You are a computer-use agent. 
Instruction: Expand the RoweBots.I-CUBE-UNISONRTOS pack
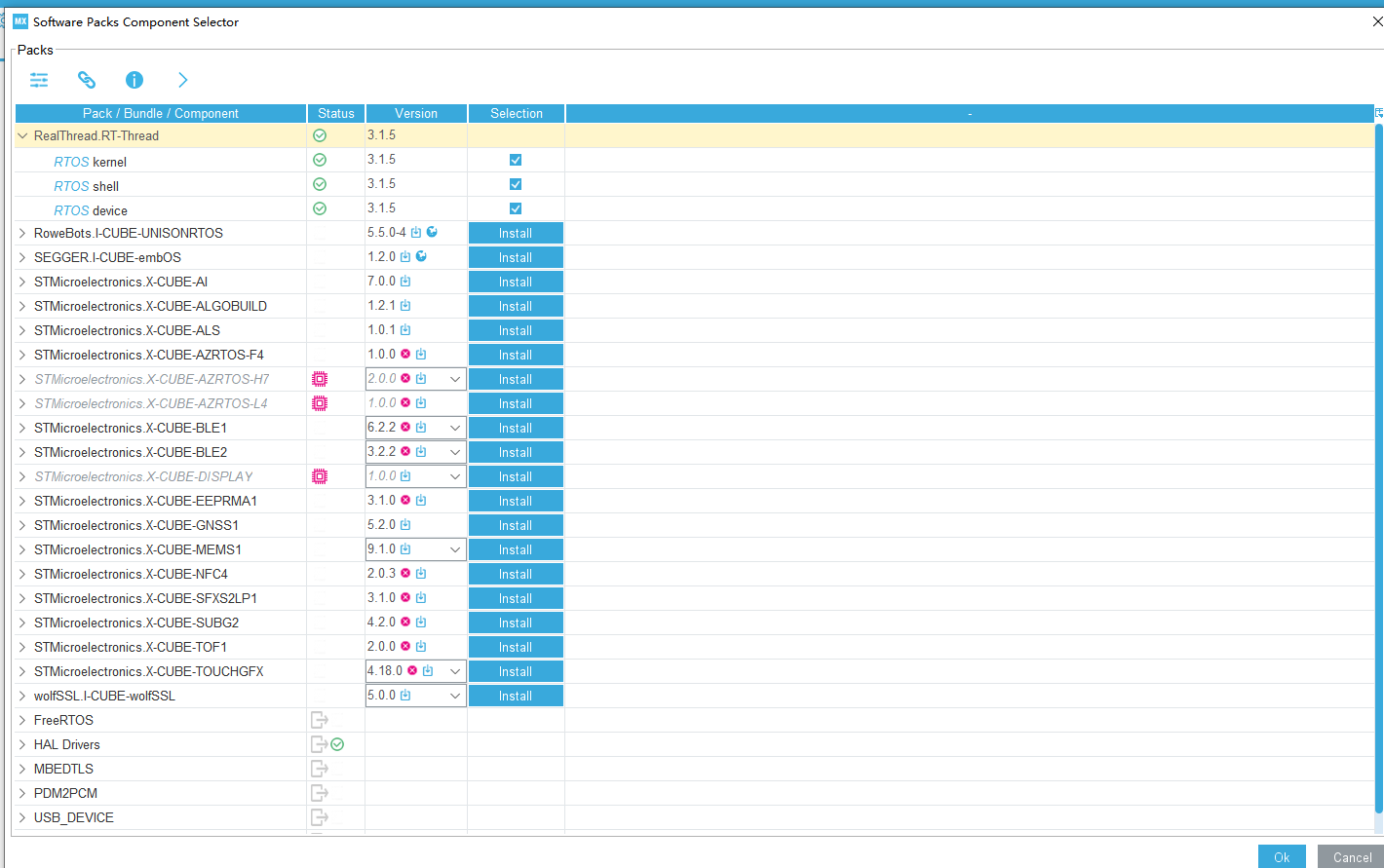(22, 233)
